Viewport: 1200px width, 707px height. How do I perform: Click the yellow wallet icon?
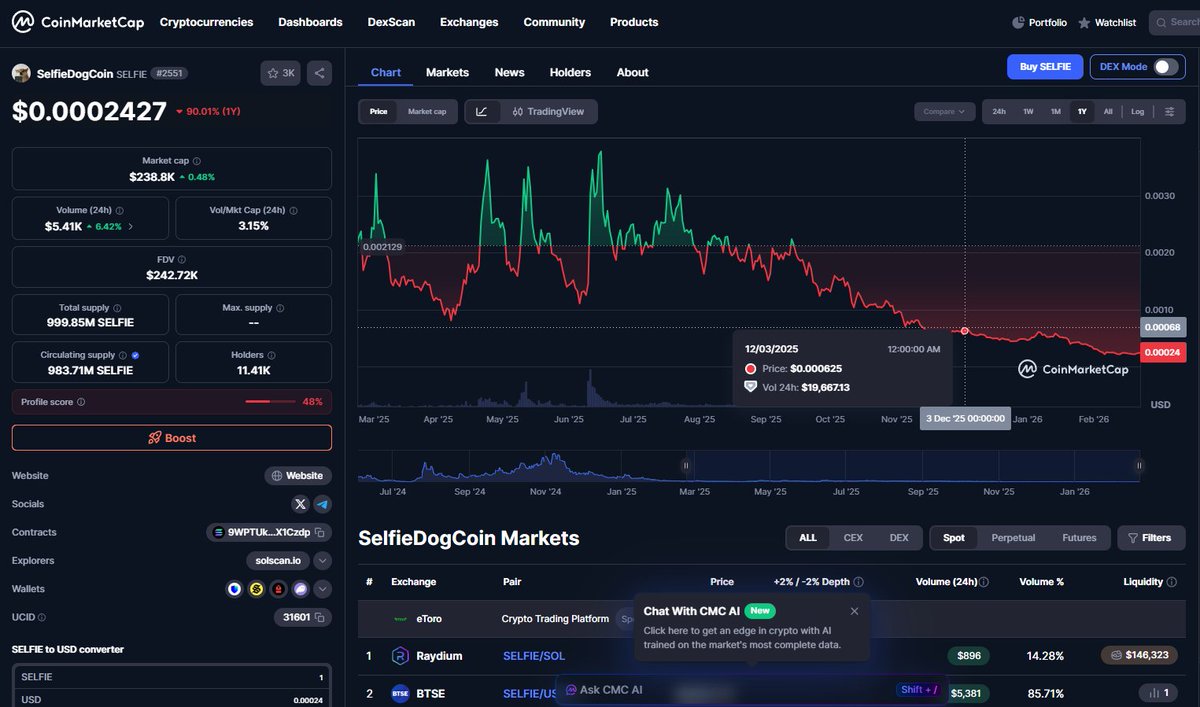point(257,589)
